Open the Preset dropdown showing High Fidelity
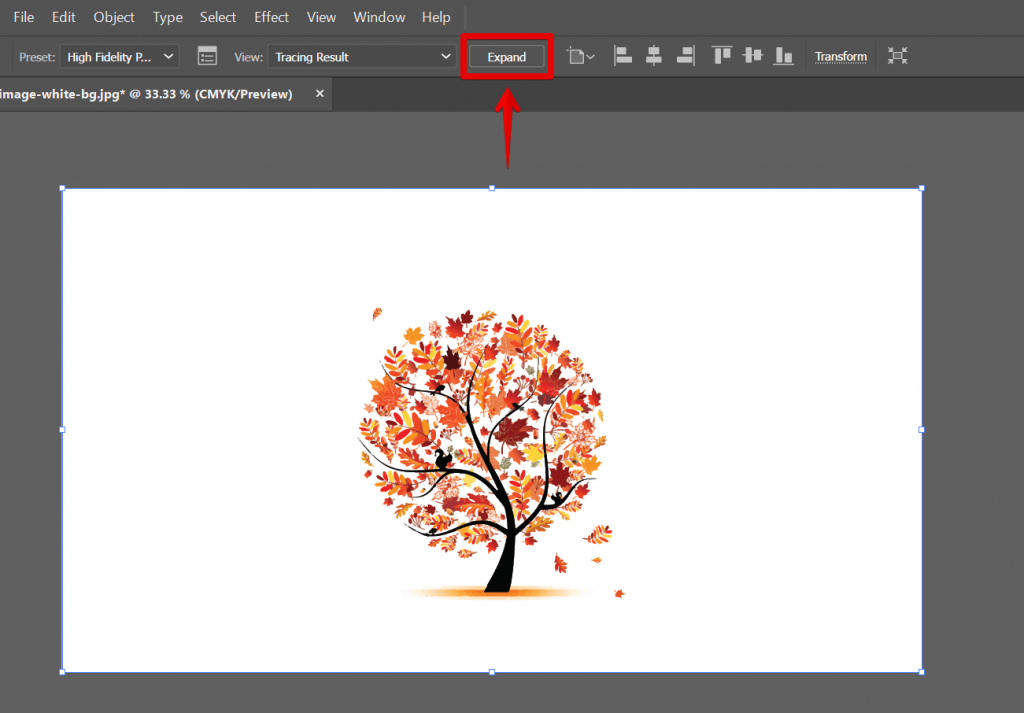Screen dimensions: 1024x713 point(119,56)
